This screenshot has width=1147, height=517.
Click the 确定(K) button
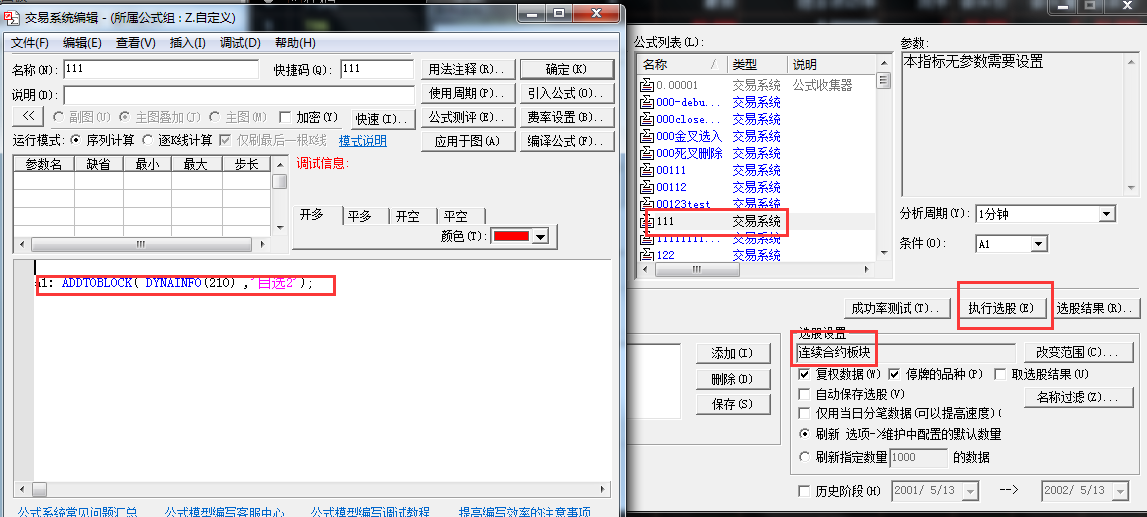click(567, 69)
